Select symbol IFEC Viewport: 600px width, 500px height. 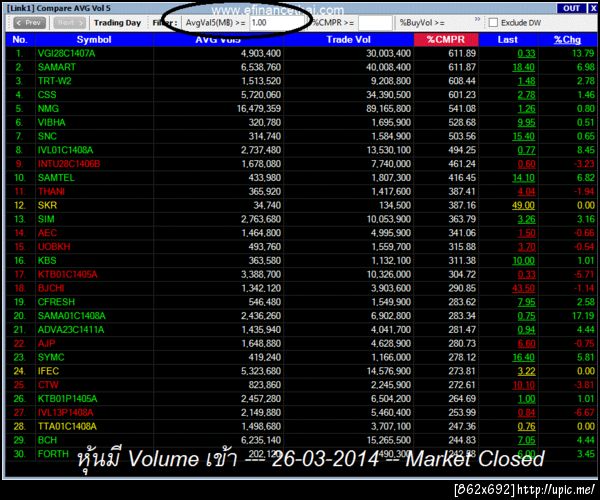coord(48,371)
